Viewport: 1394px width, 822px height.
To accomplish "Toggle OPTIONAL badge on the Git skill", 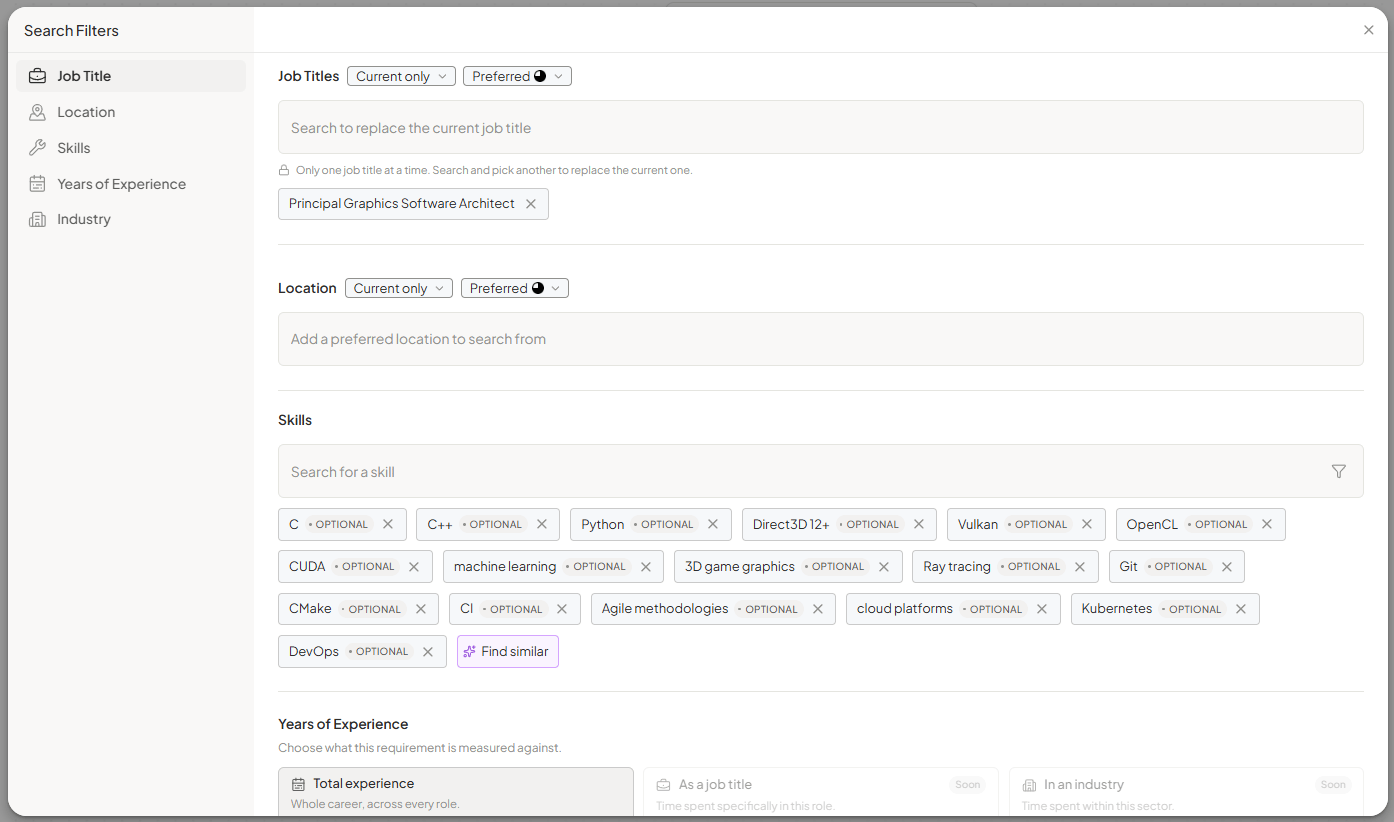I will 1177,567.
